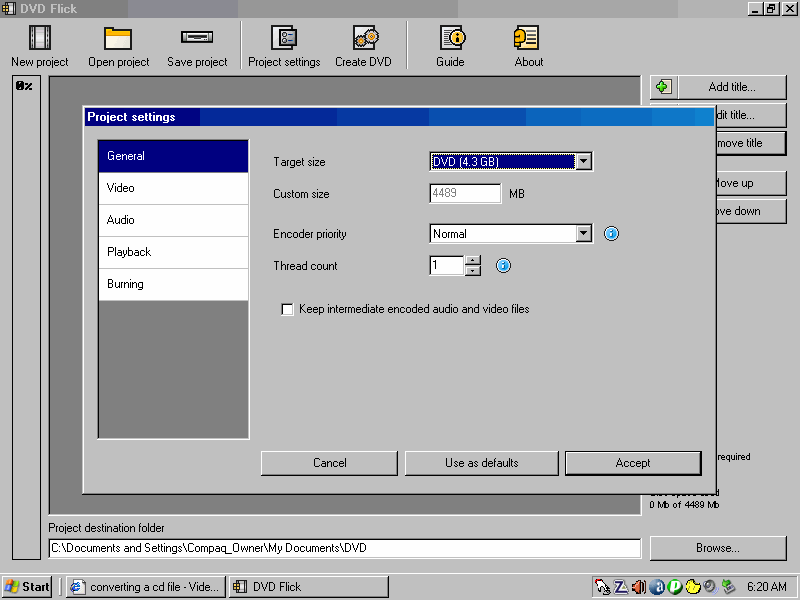Click the Internet Explorer icon in the taskbar
Image resolution: width=800 pixels, height=600 pixels.
(x=77, y=587)
